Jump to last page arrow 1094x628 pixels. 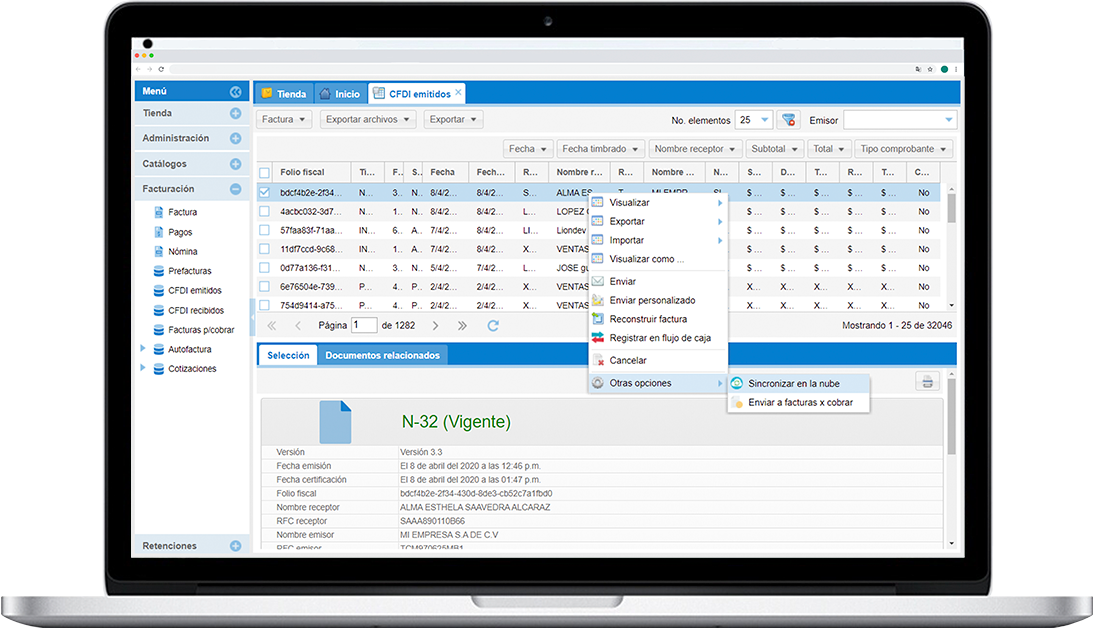click(x=462, y=326)
